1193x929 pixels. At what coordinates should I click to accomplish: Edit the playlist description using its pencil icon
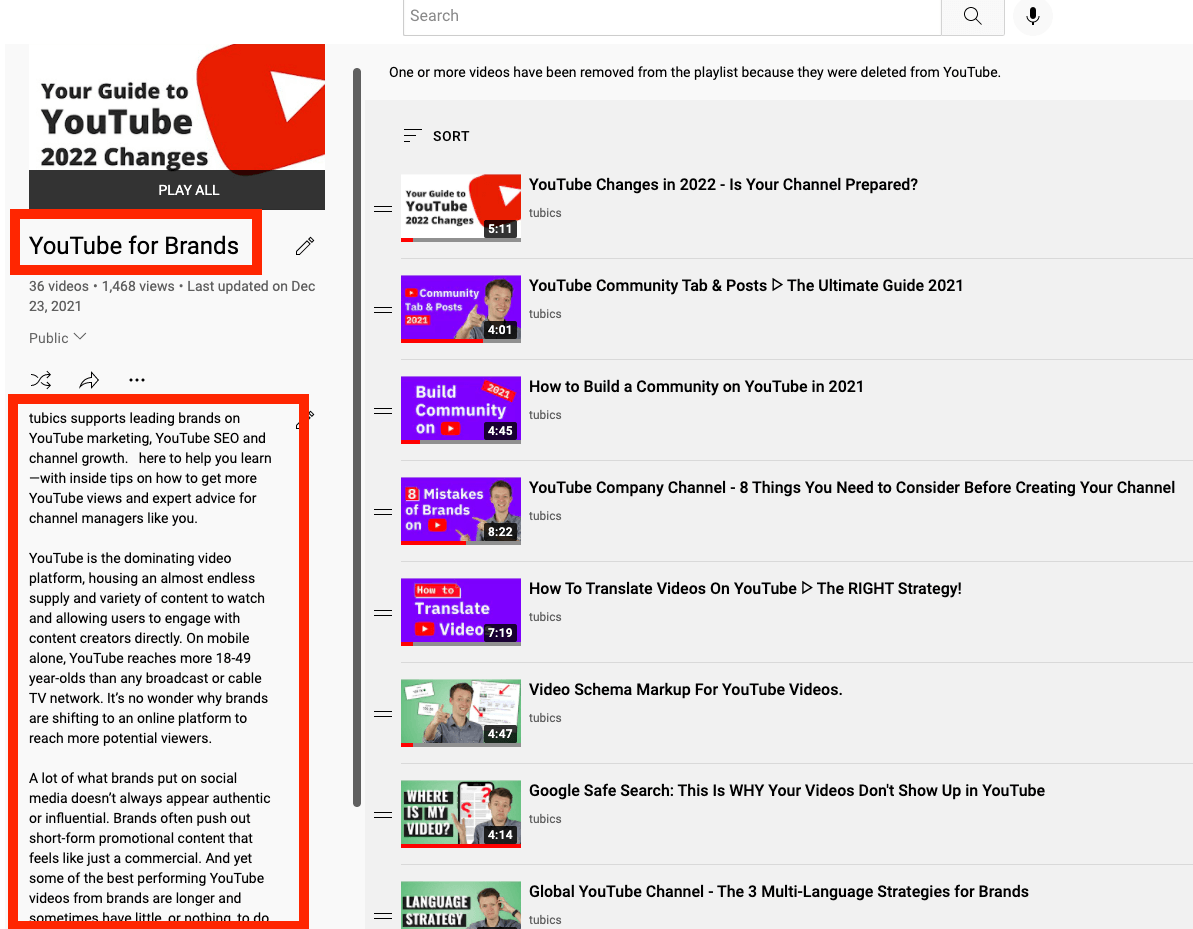[305, 420]
